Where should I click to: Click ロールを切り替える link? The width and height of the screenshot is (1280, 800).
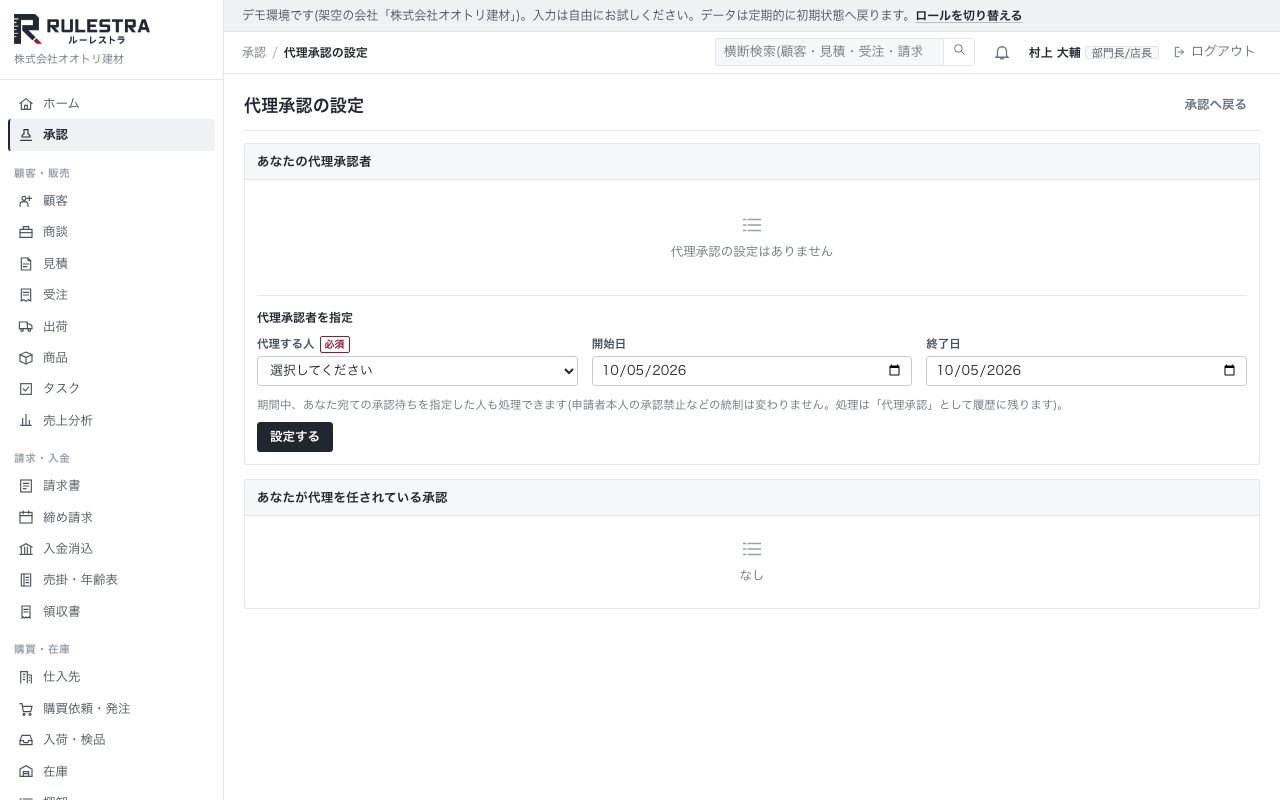pyautogui.click(x=968, y=16)
